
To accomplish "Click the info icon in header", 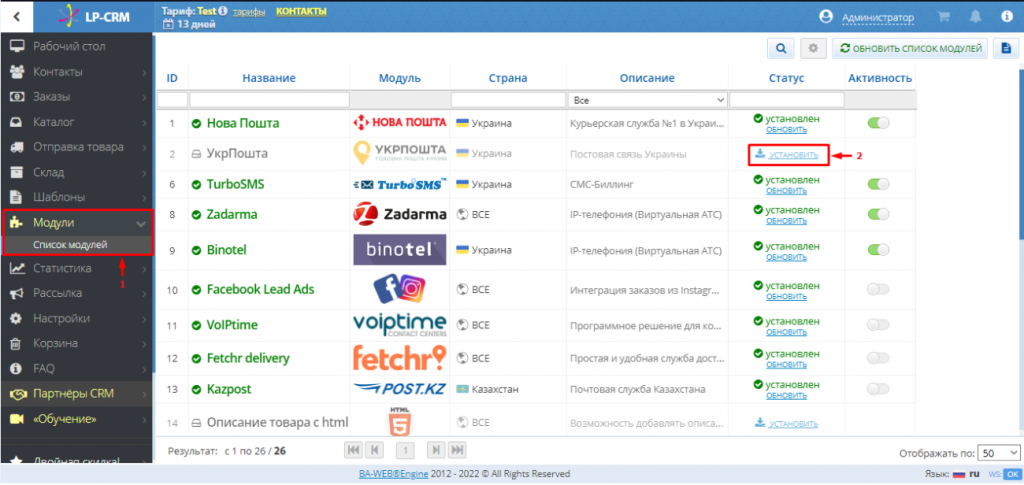I will [1006, 18].
